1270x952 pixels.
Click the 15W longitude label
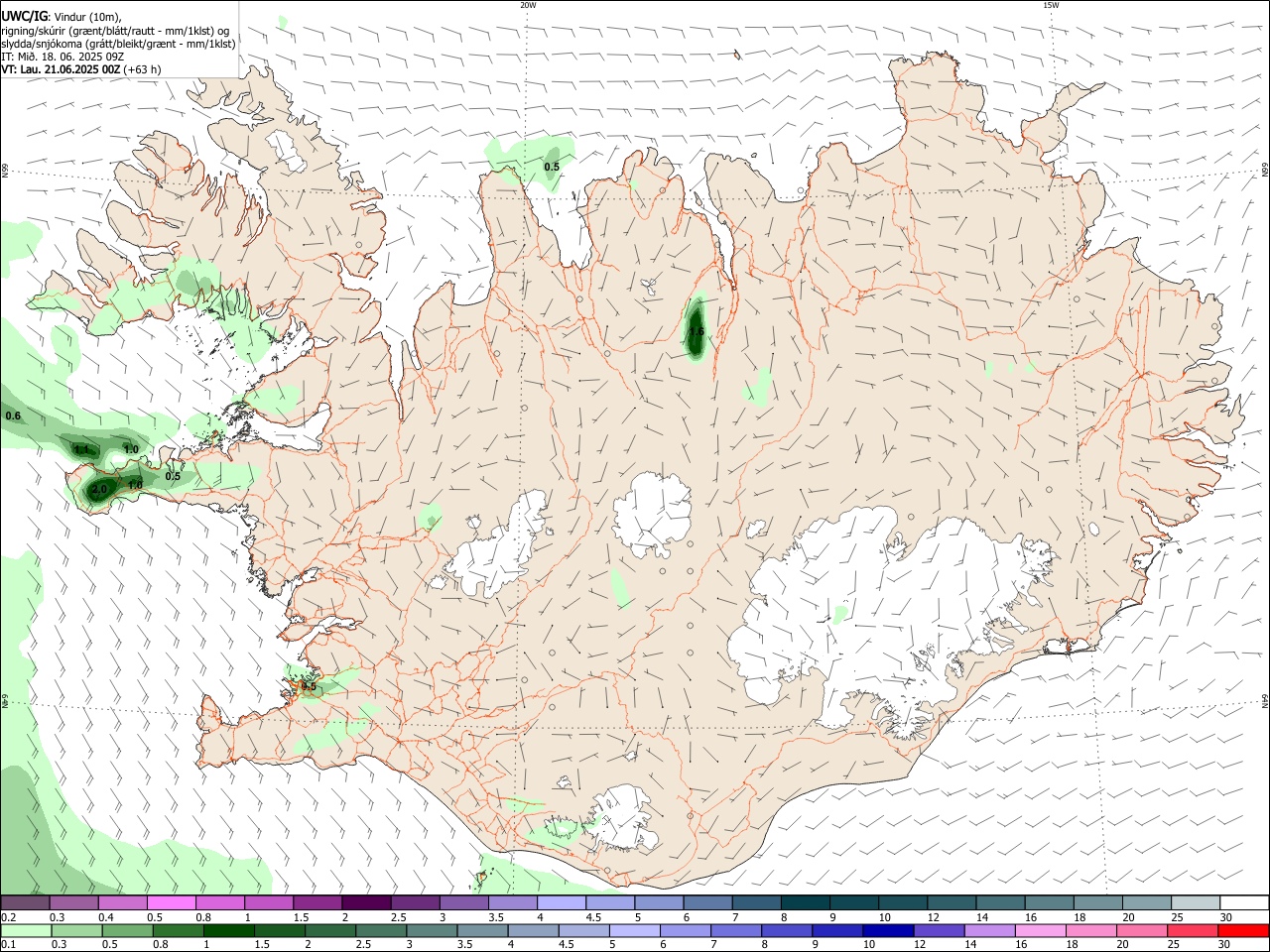(x=1051, y=5)
